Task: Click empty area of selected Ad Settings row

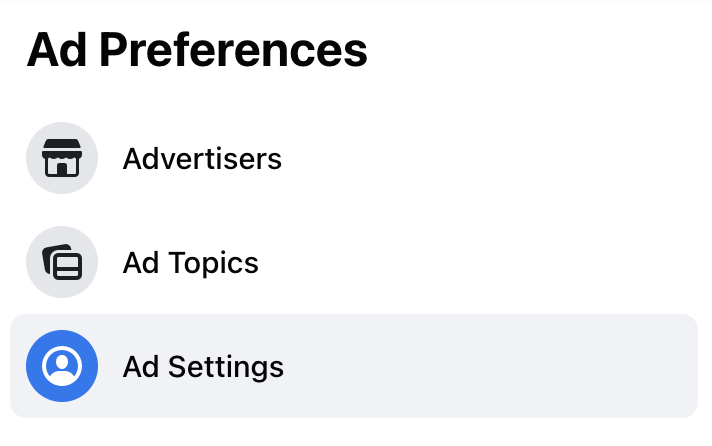Action: click(x=490, y=366)
